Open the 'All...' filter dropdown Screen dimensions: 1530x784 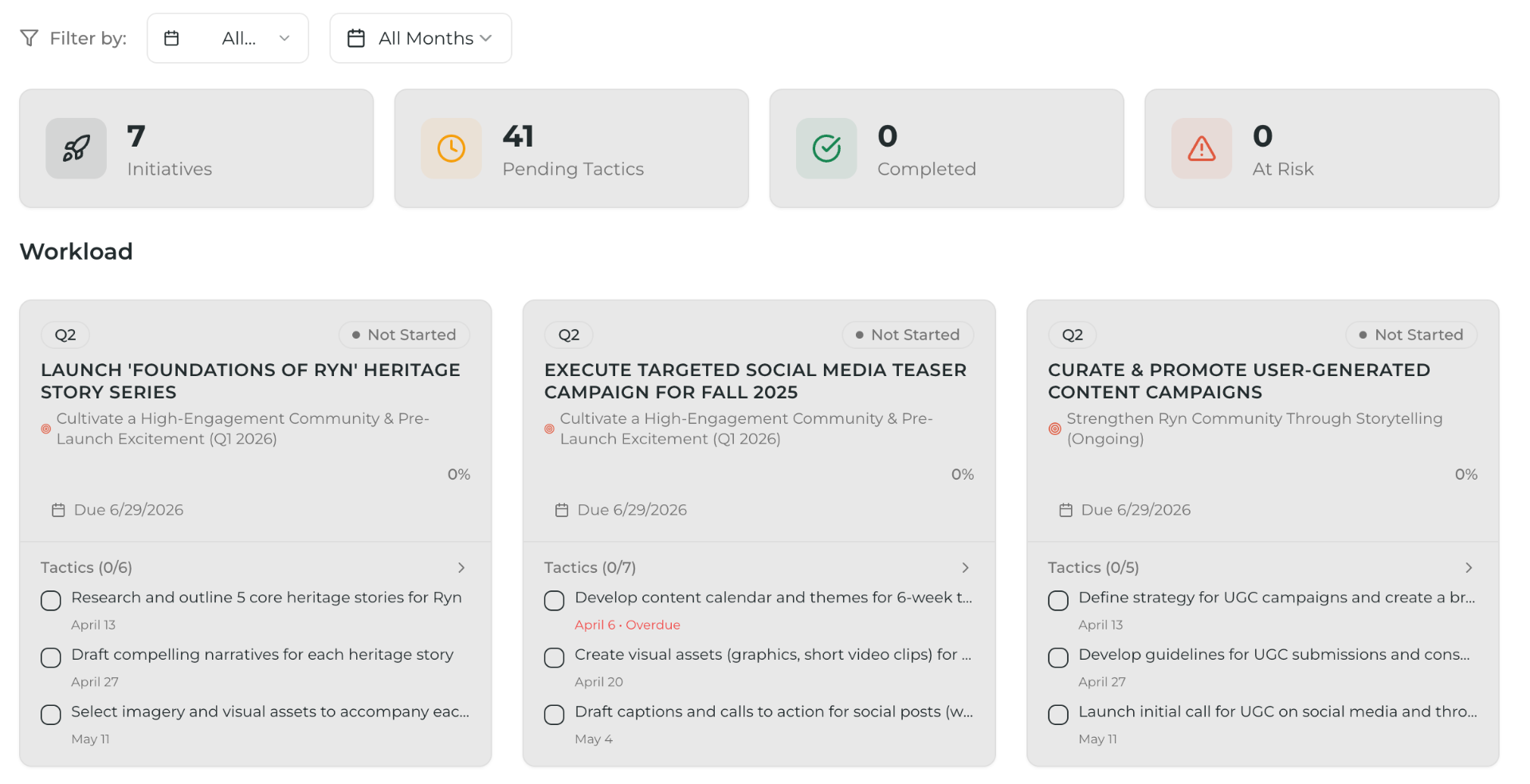point(228,38)
